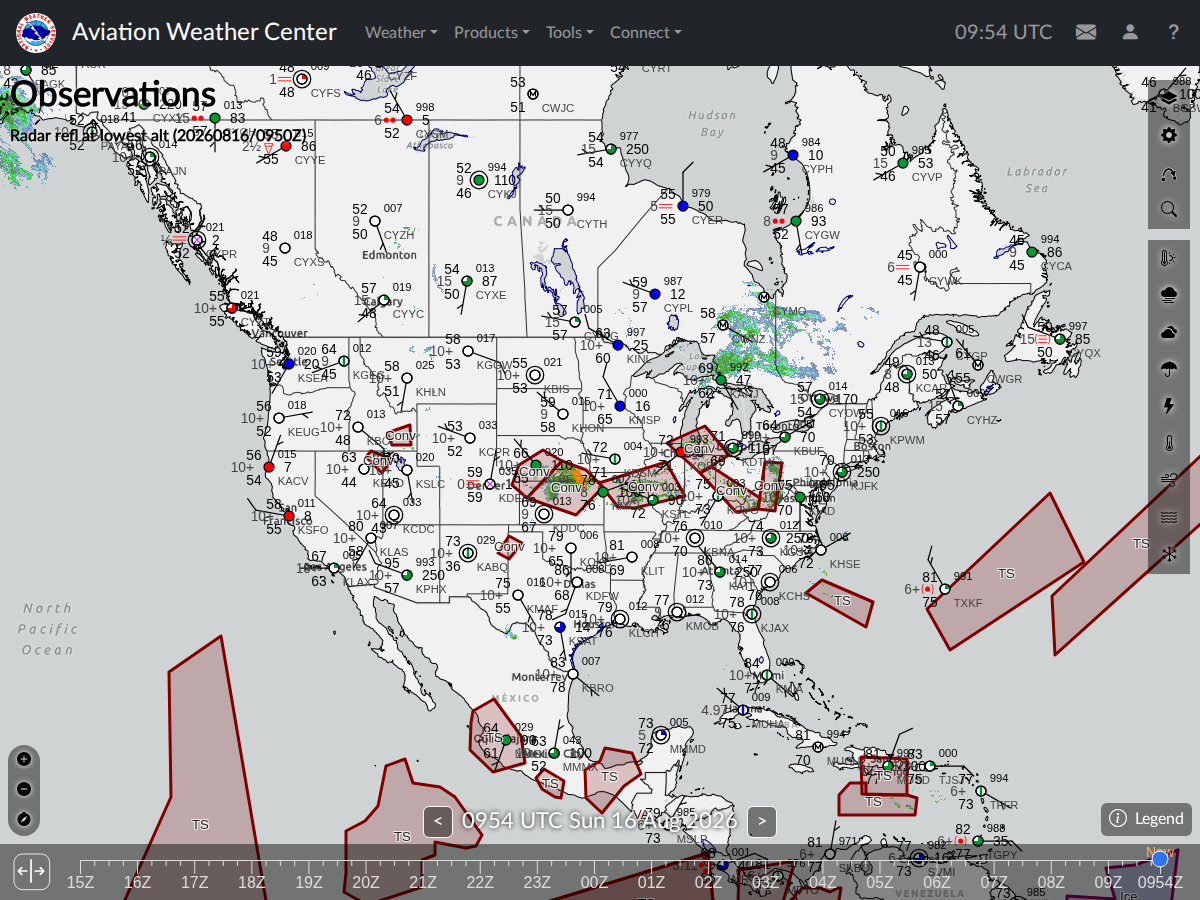Set timeline to 00Z

coord(594,881)
